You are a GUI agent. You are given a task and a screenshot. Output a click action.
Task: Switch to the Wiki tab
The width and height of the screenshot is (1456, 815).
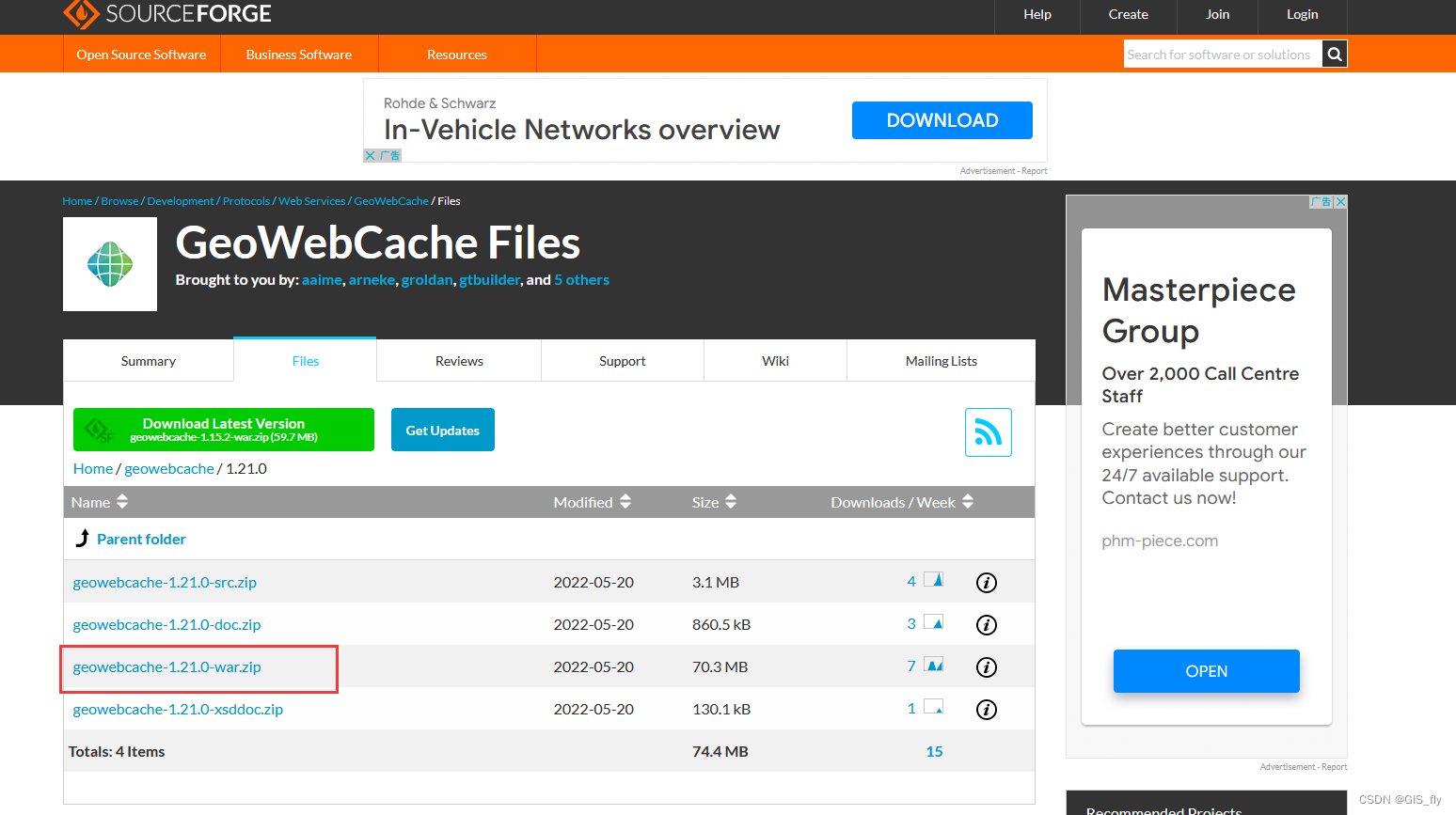775,360
